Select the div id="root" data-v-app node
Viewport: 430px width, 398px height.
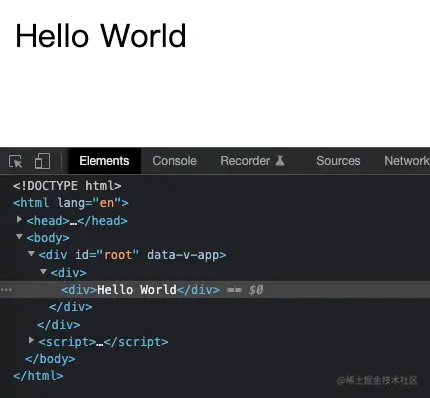pos(132,255)
